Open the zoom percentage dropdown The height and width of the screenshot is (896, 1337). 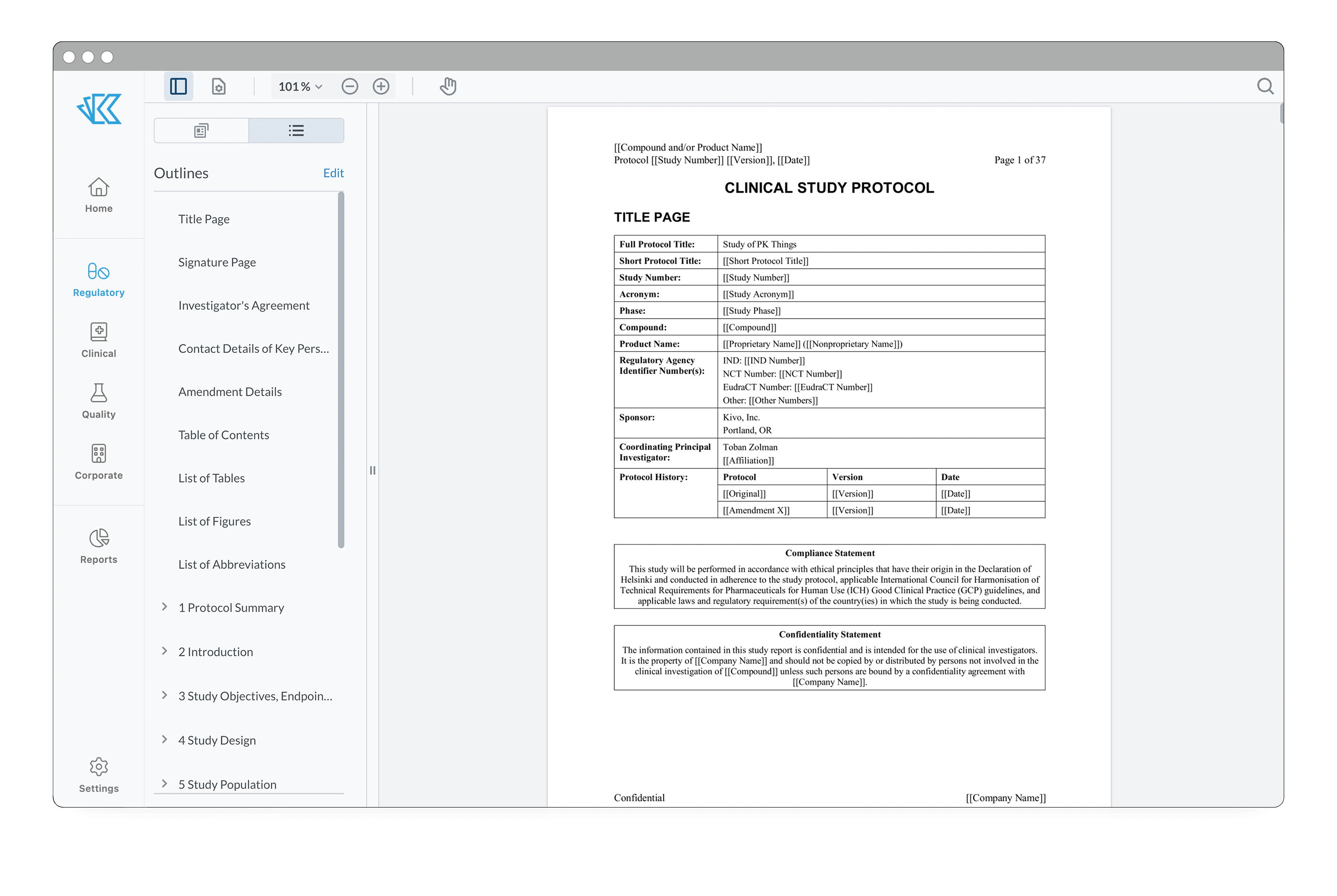(300, 86)
